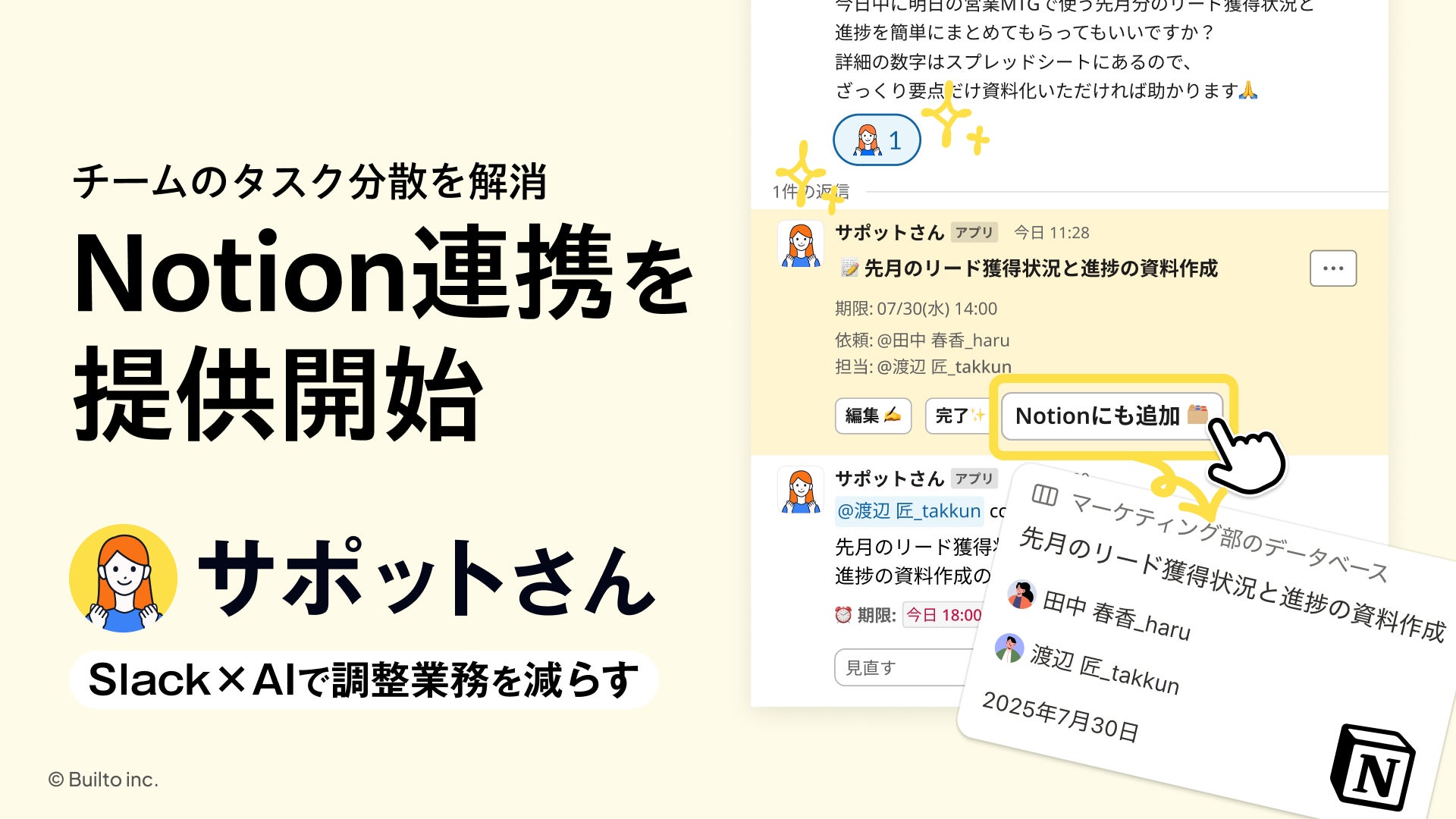Expand the 1件の返信 thread replies
The width and height of the screenshot is (1456, 819).
pyautogui.click(x=811, y=192)
